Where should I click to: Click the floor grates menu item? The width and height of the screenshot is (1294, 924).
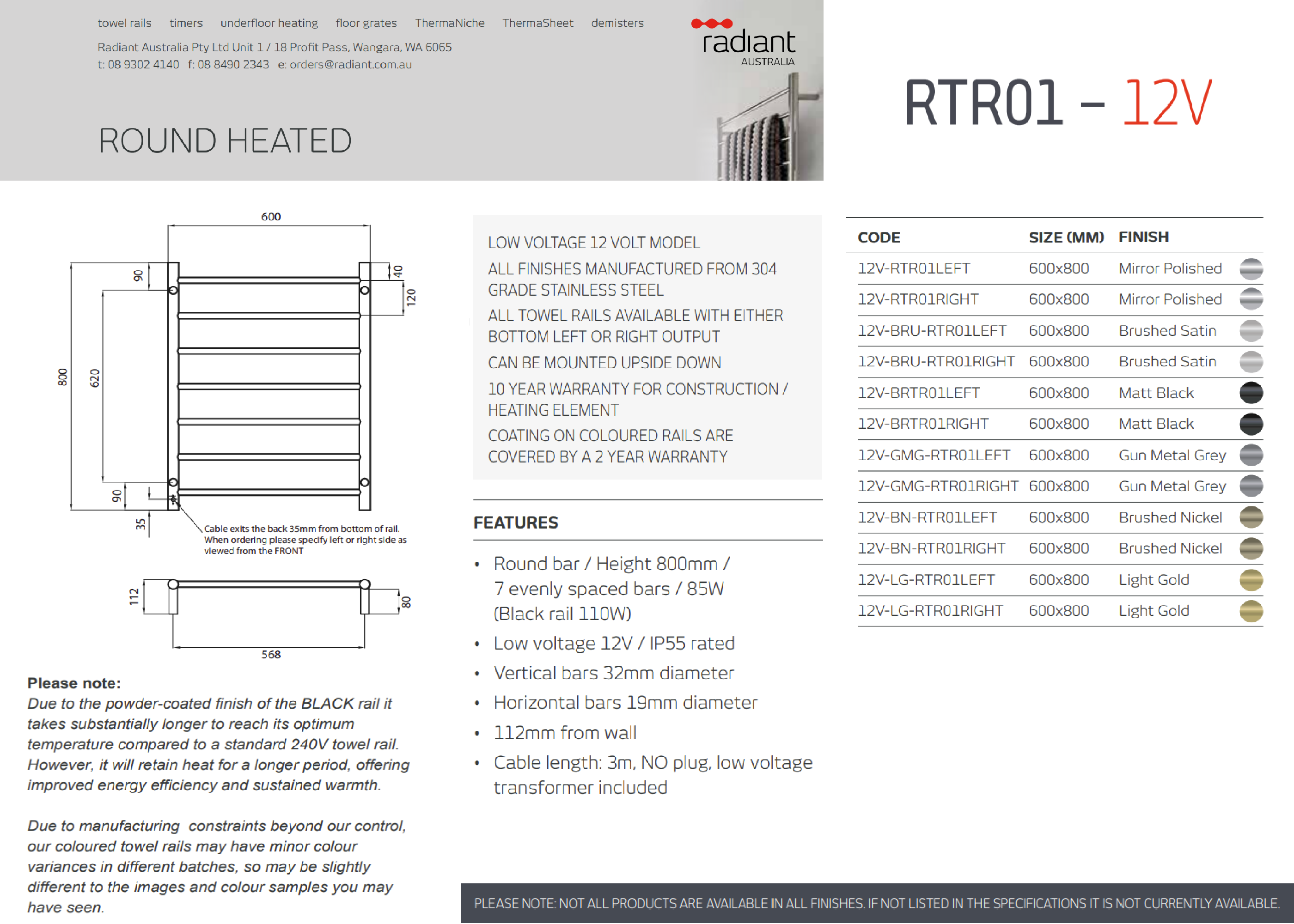(x=366, y=23)
